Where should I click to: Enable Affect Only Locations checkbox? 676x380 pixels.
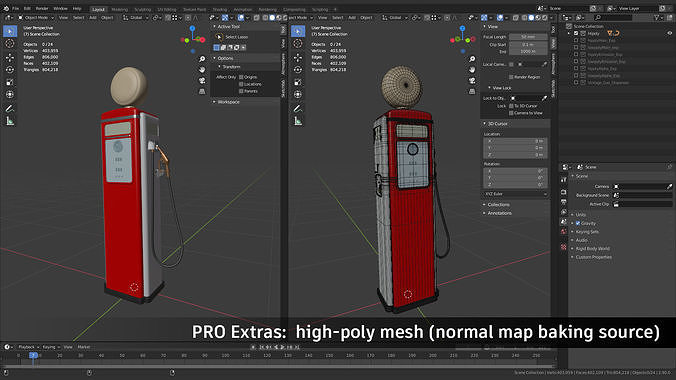coord(241,84)
